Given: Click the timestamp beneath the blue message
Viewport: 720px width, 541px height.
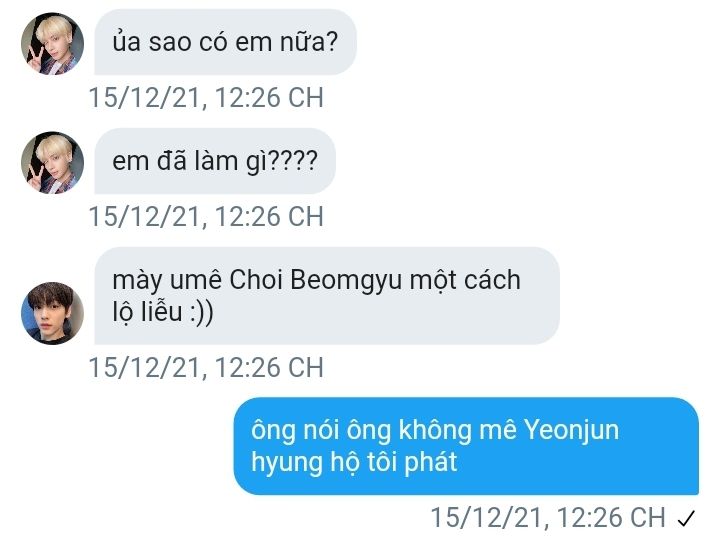Looking at the screenshot, I should pyautogui.click(x=548, y=518).
